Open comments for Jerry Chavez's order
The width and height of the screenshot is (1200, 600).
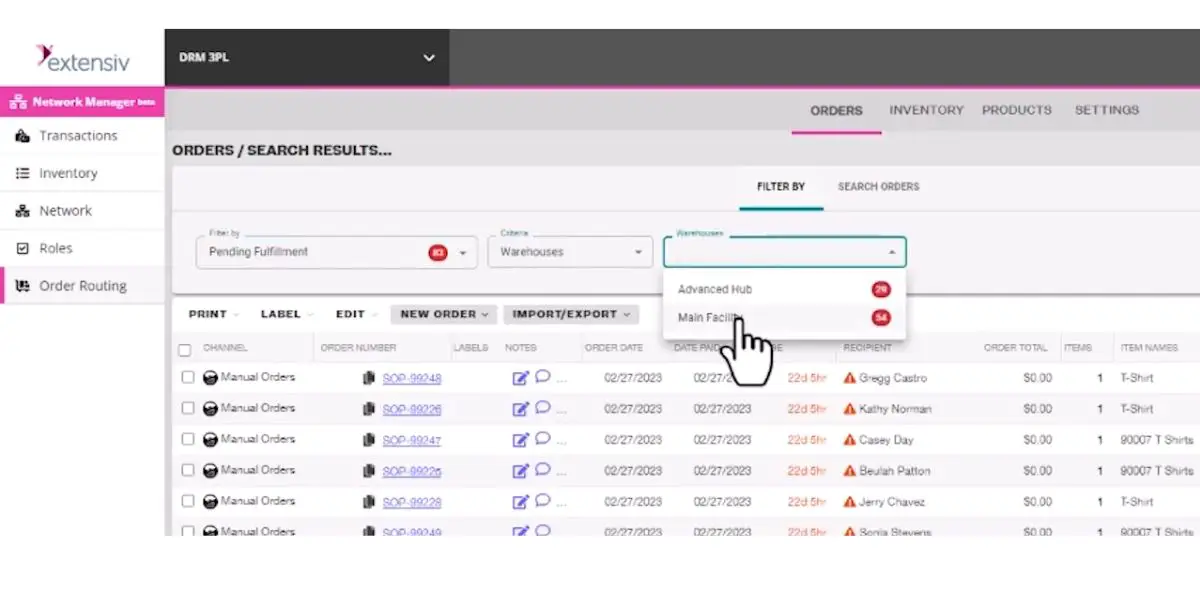543,501
